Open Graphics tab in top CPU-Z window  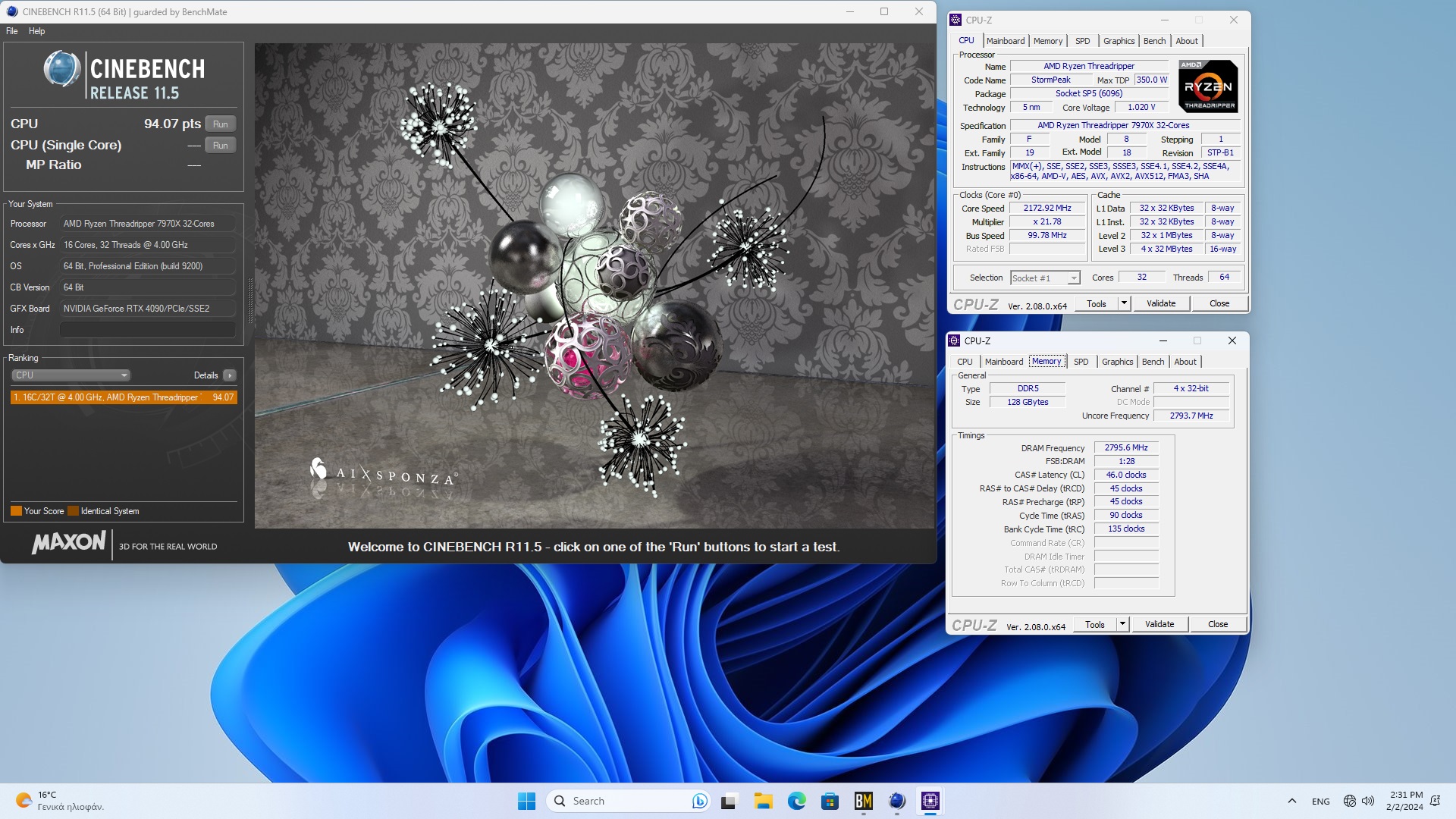click(1119, 41)
